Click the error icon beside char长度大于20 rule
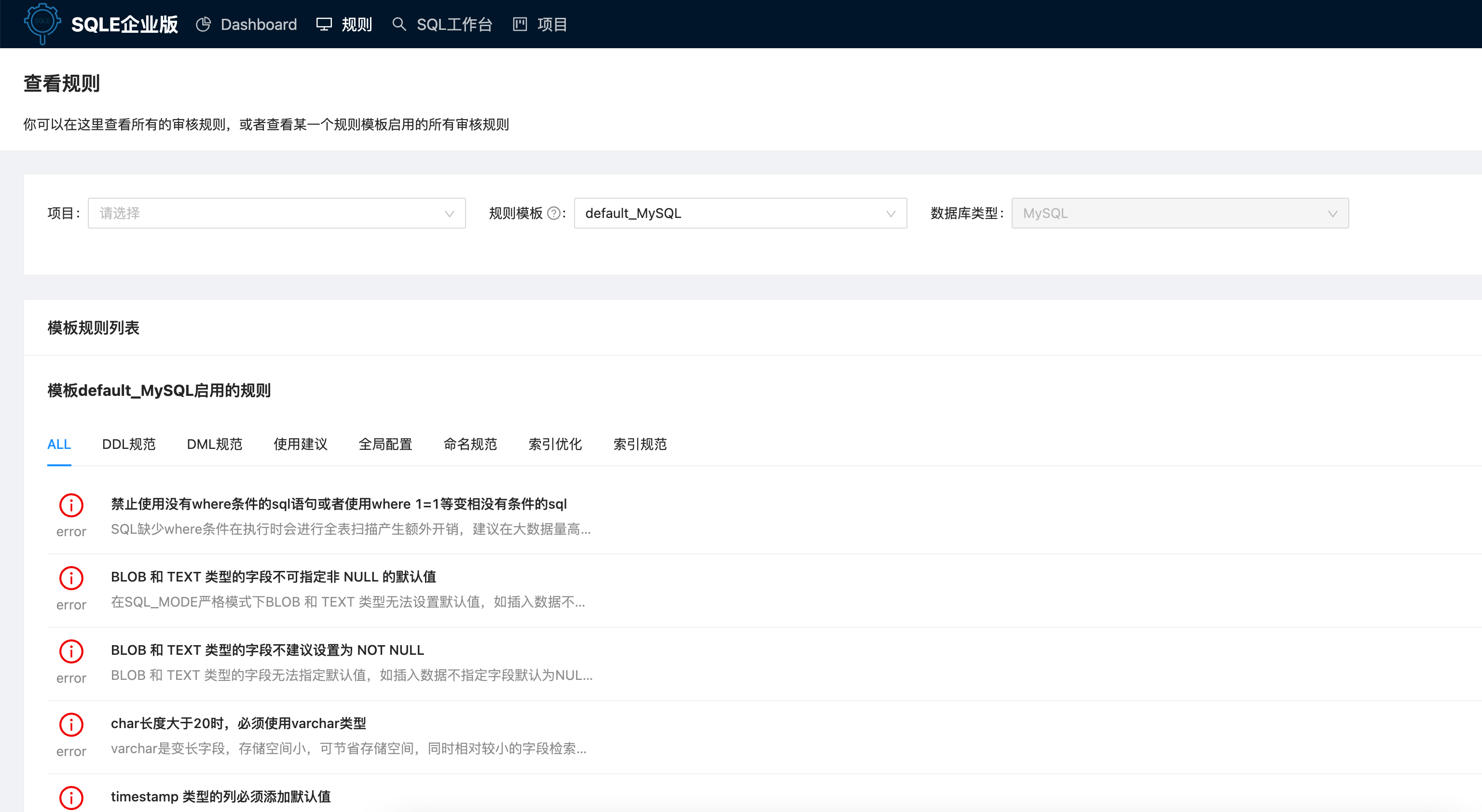Viewport: 1482px width, 812px height. point(71,725)
